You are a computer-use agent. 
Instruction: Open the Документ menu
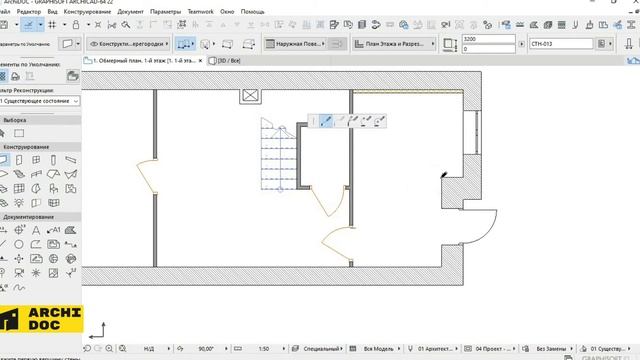coord(130,11)
